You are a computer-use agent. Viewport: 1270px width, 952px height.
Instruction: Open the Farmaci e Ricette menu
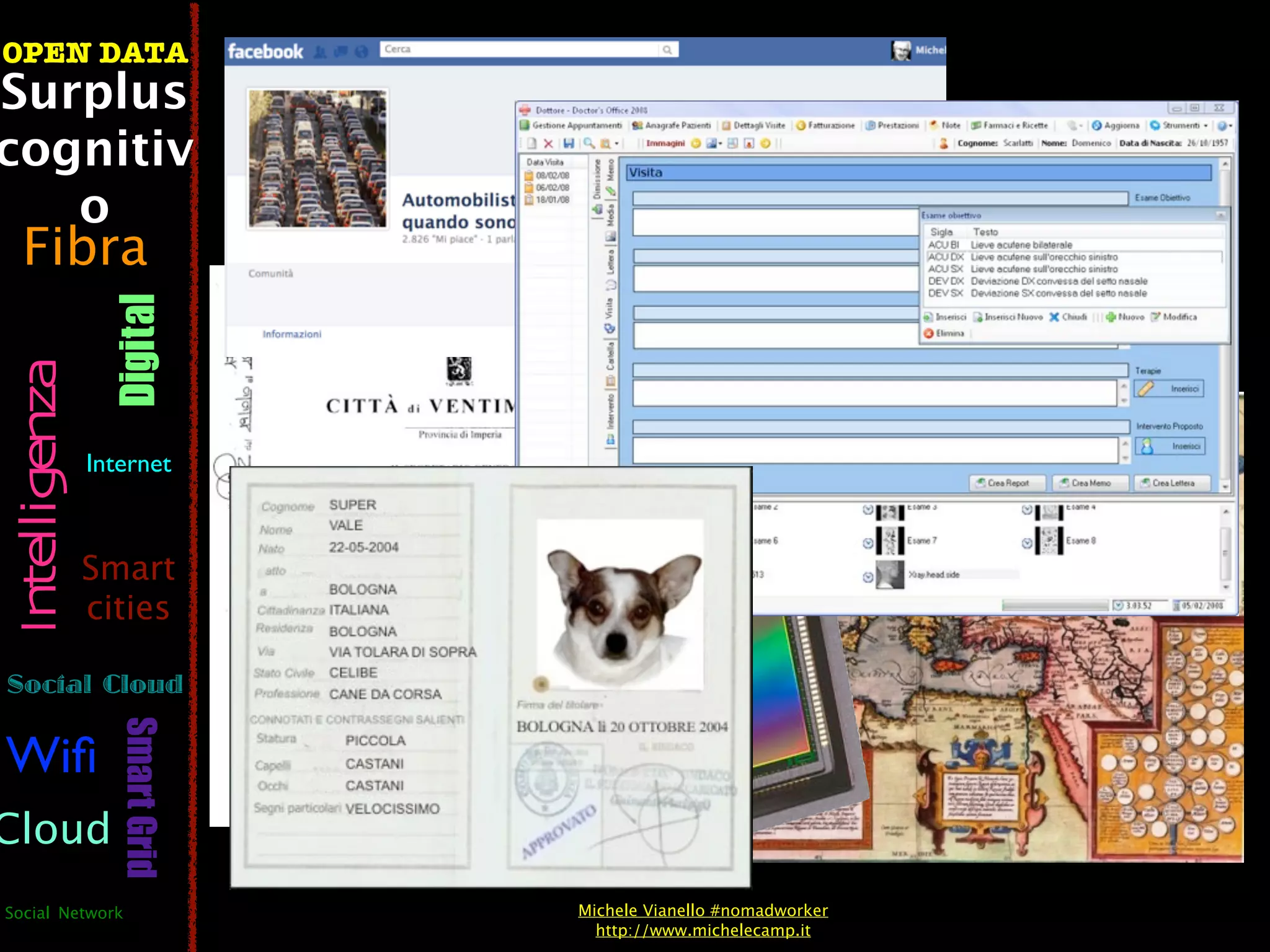pos(1009,126)
